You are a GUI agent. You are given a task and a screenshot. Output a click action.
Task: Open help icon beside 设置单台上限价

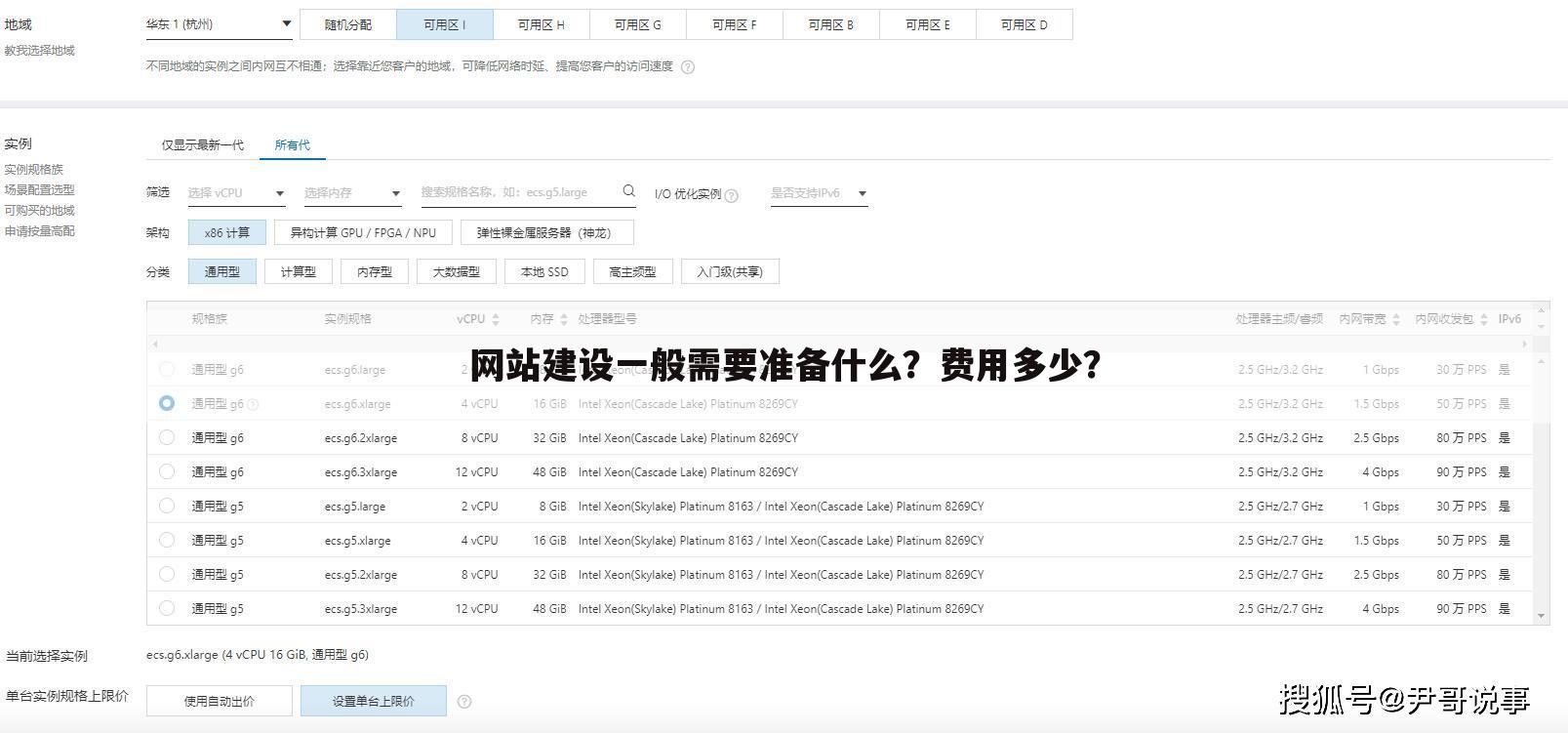[464, 701]
